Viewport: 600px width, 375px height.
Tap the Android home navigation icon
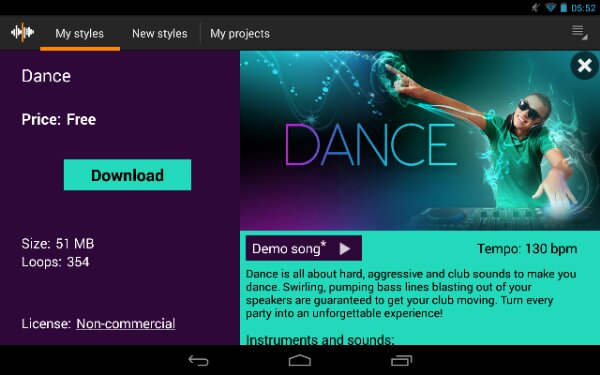(x=300, y=360)
